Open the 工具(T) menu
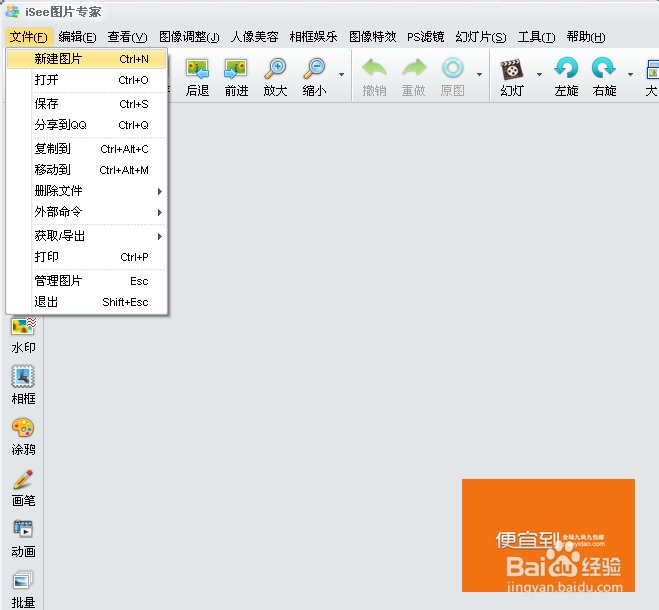Image resolution: width=659 pixels, height=610 pixels. pos(536,37)
